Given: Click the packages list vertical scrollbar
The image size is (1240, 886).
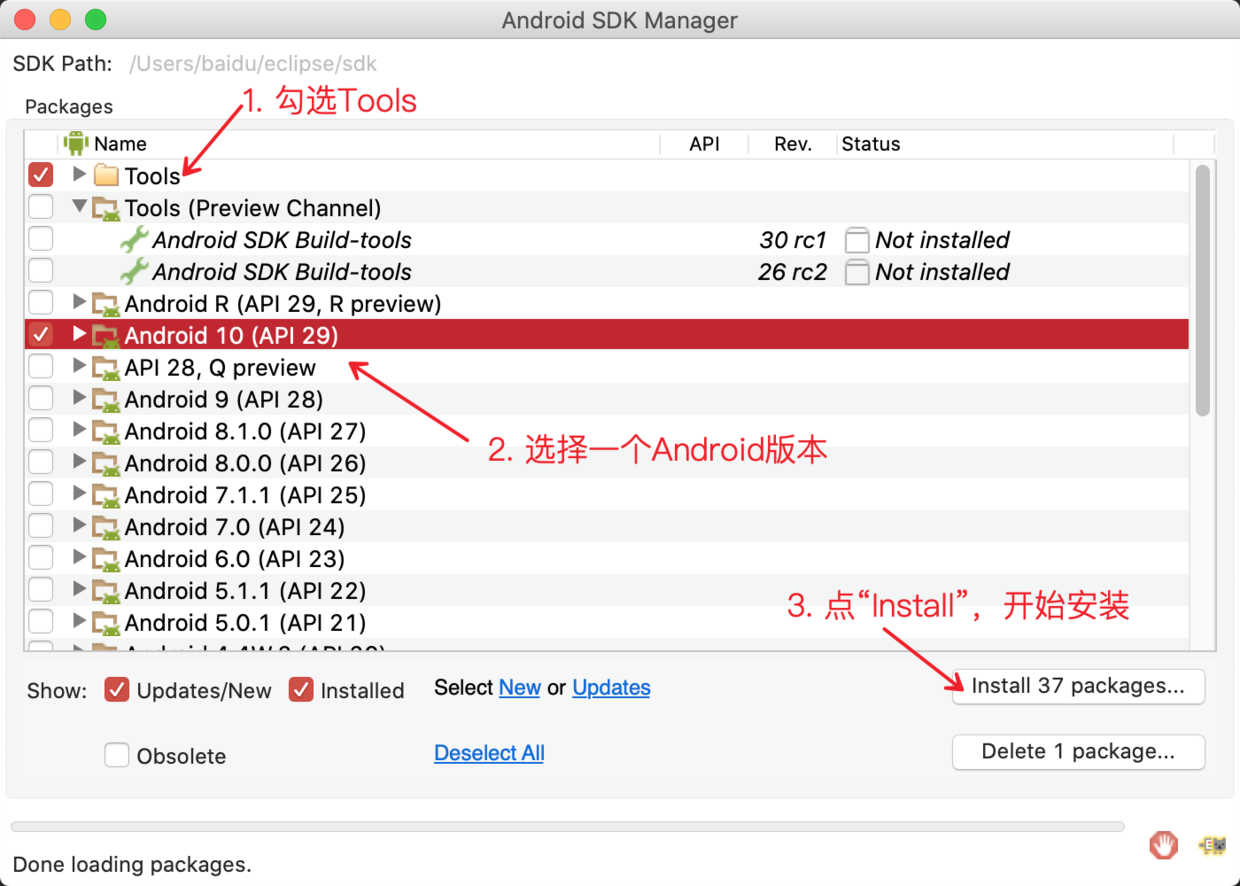Looking at the screenshot, I should (1203, 290).
